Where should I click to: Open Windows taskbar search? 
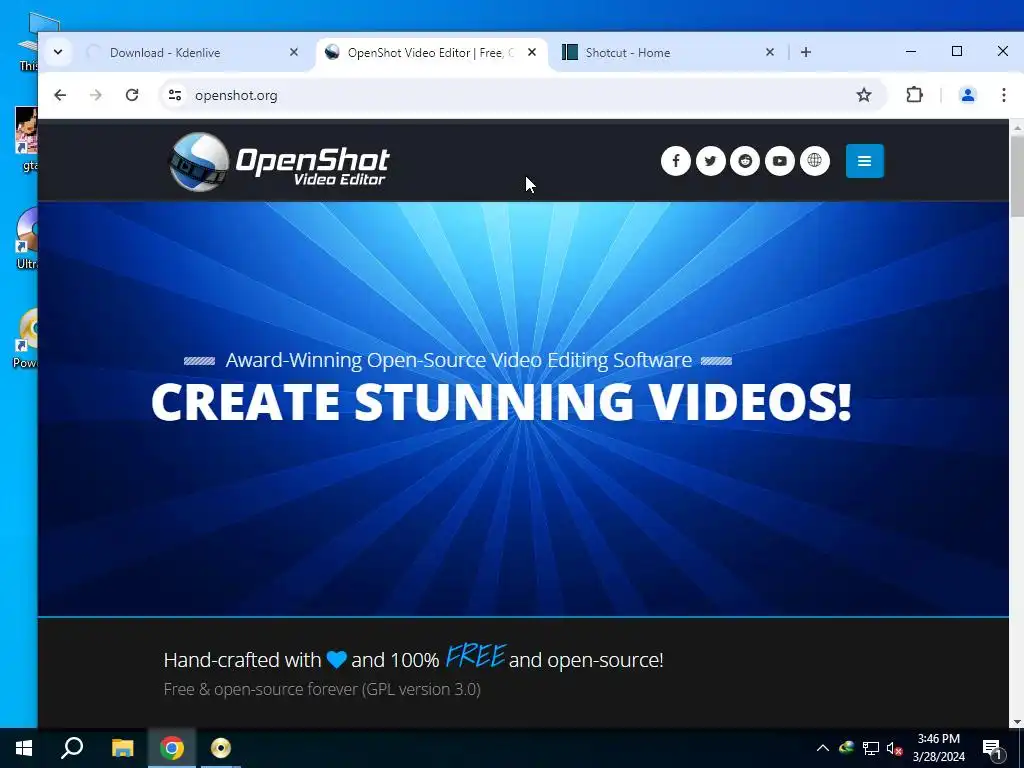pyautogui.click(x=72, y=748)
